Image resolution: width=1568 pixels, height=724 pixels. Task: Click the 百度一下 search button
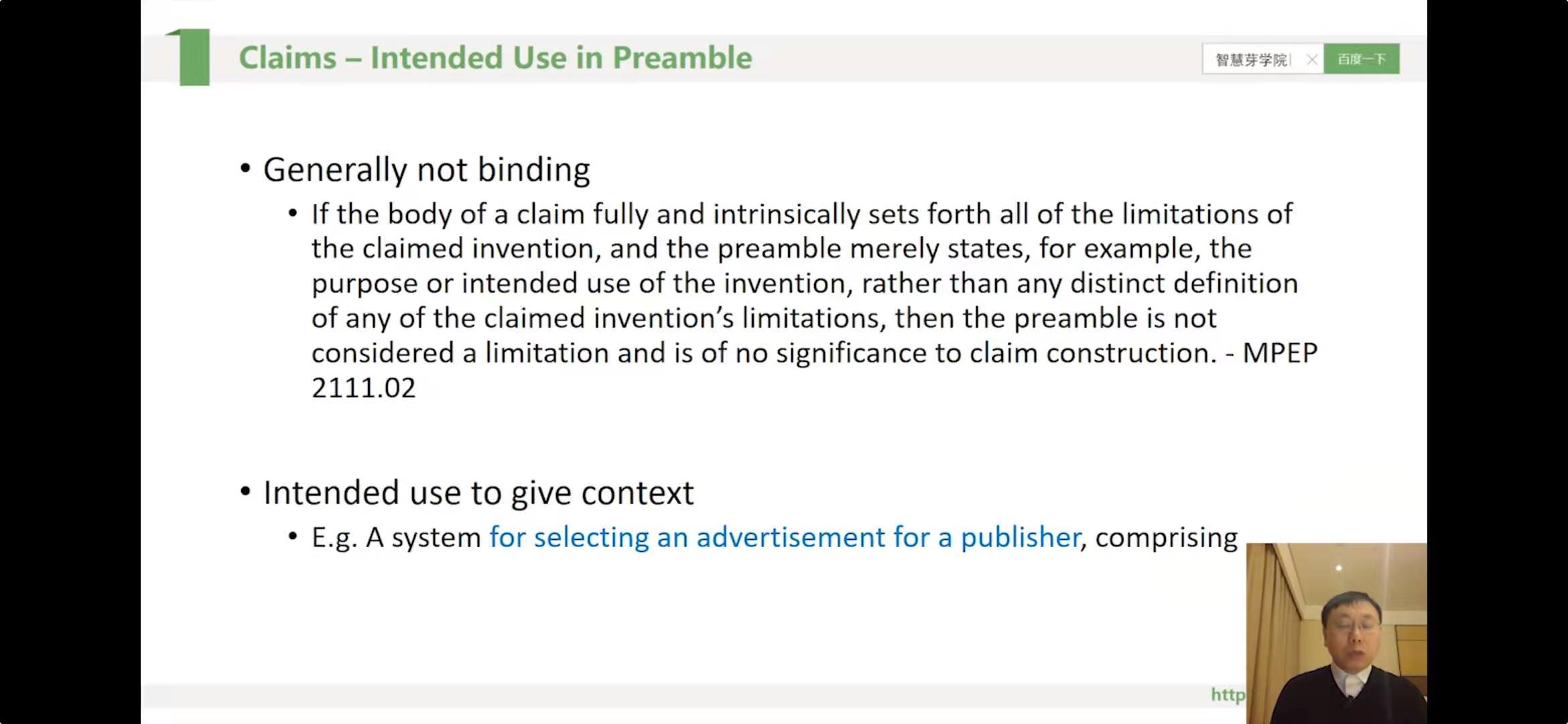tap(1361, 59)
